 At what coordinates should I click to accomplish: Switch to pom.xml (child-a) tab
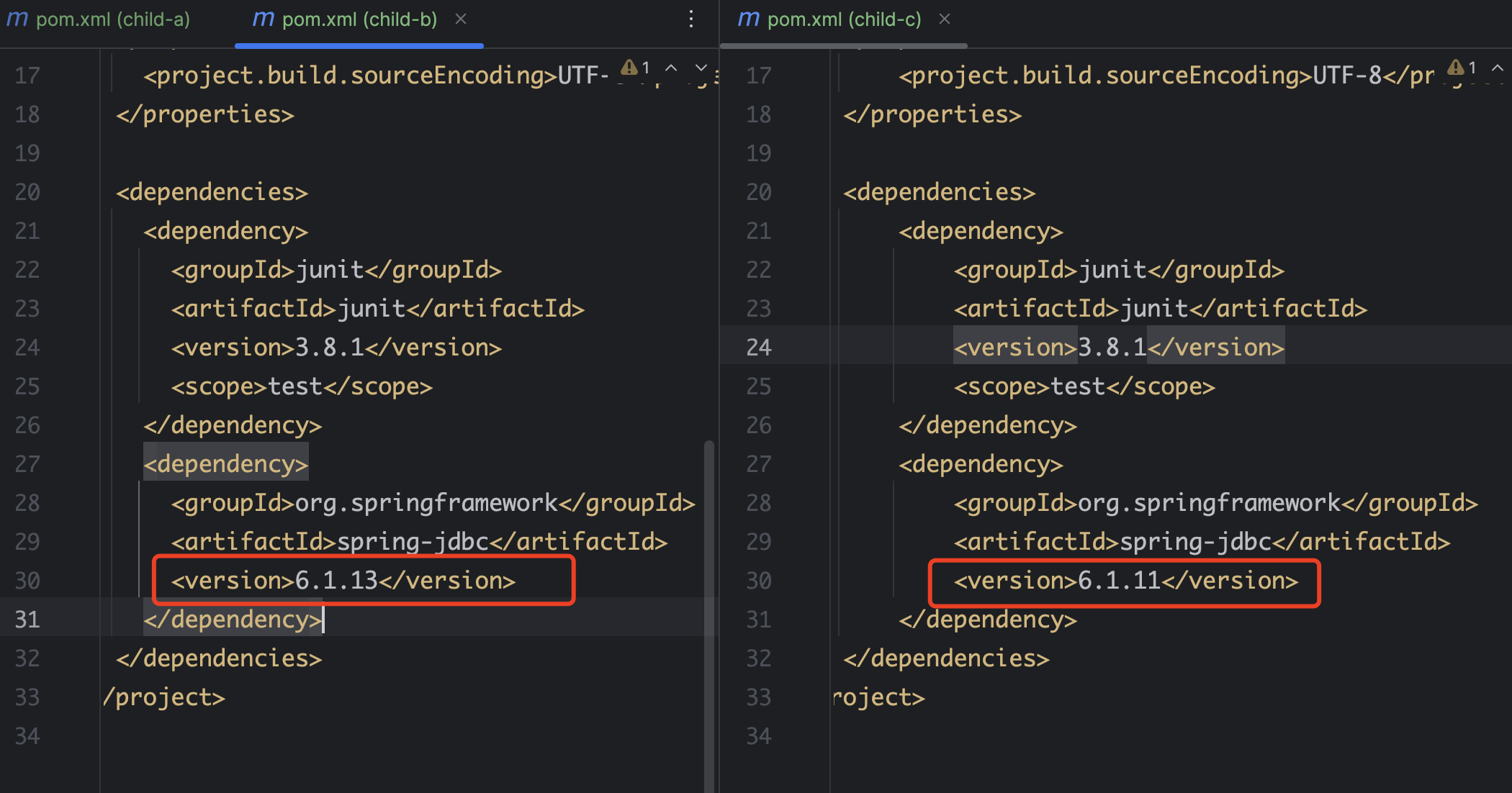click(113, 19)
